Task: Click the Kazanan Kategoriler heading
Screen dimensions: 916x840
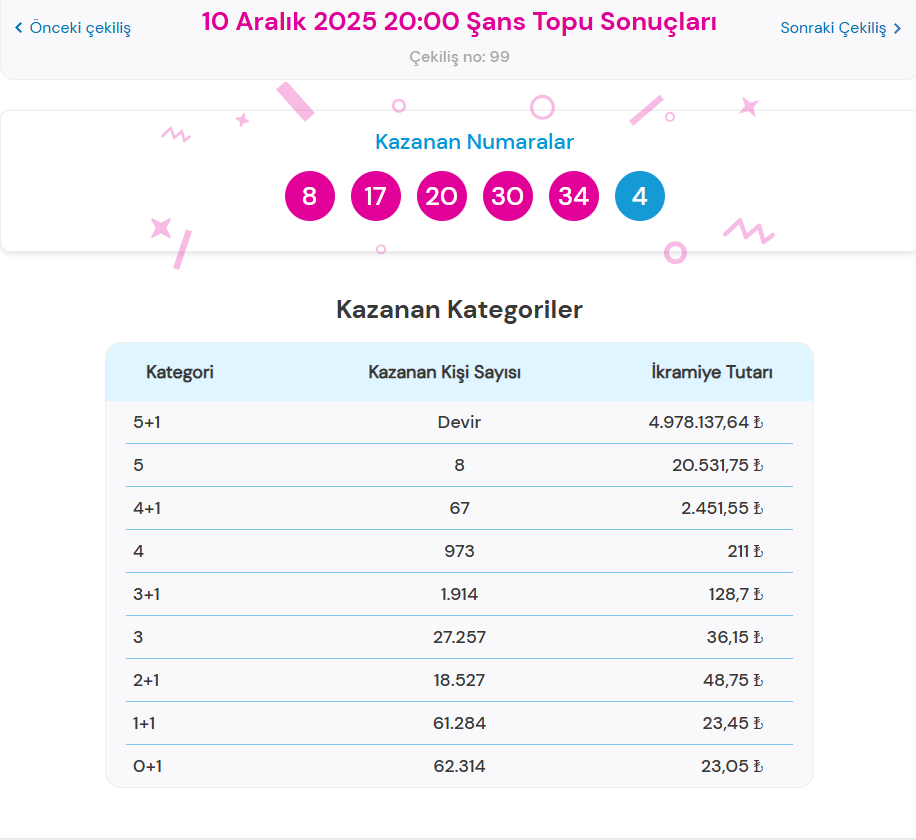Action: pyautogui.click(x=458, y=310)
